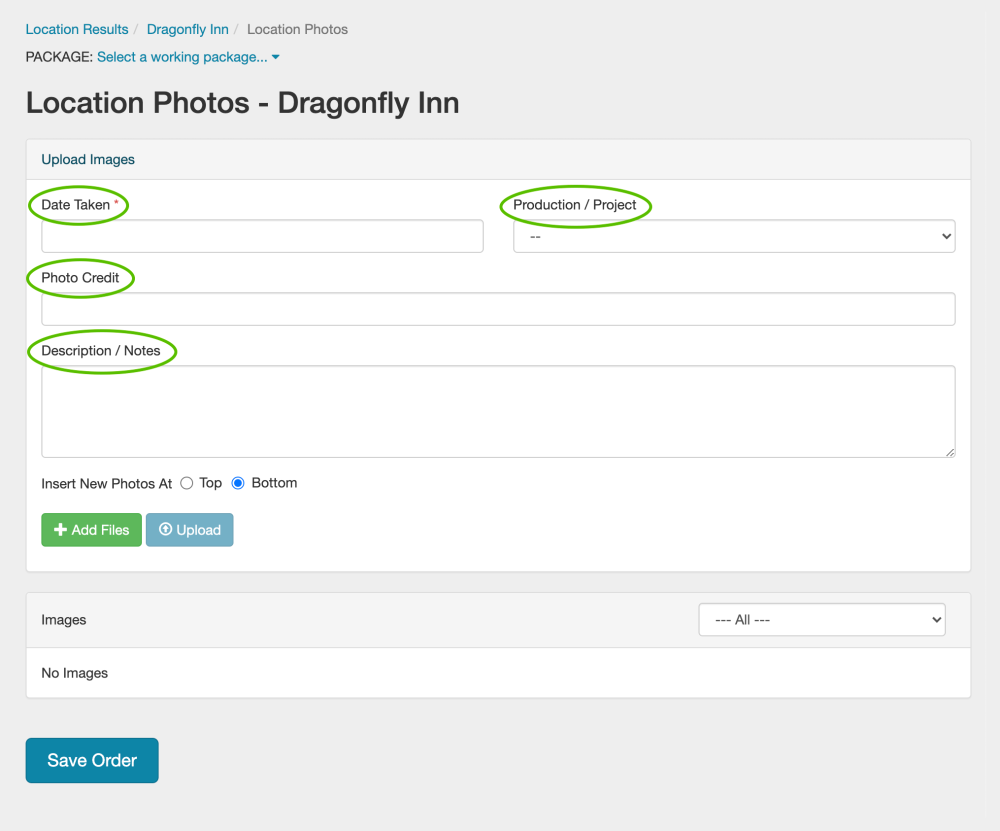Click the Add Files button
This screenshot has height=831, width=1000.
(x=91, y=530)
